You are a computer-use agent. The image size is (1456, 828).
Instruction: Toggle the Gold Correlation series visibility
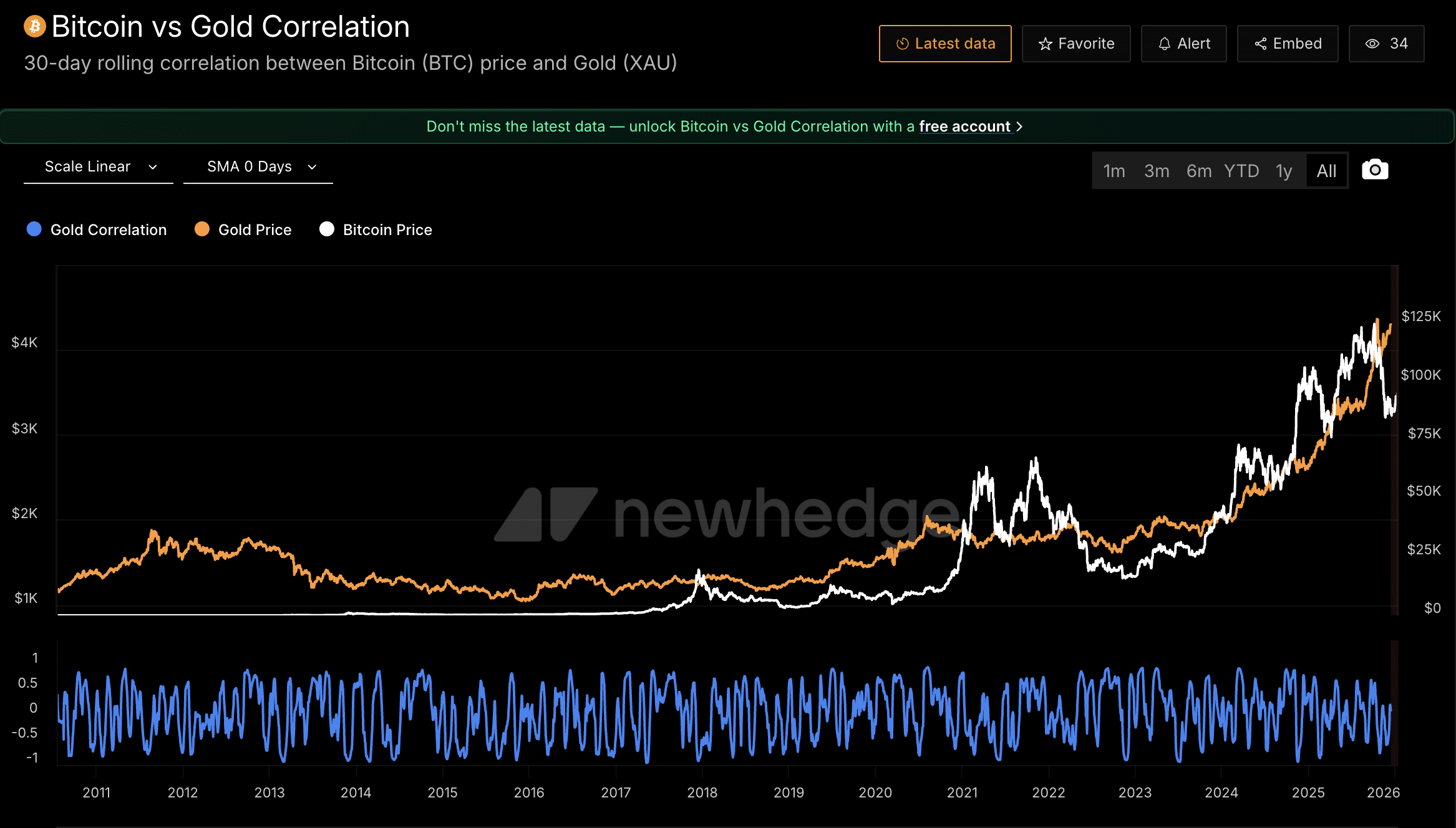tap(97, 229)
